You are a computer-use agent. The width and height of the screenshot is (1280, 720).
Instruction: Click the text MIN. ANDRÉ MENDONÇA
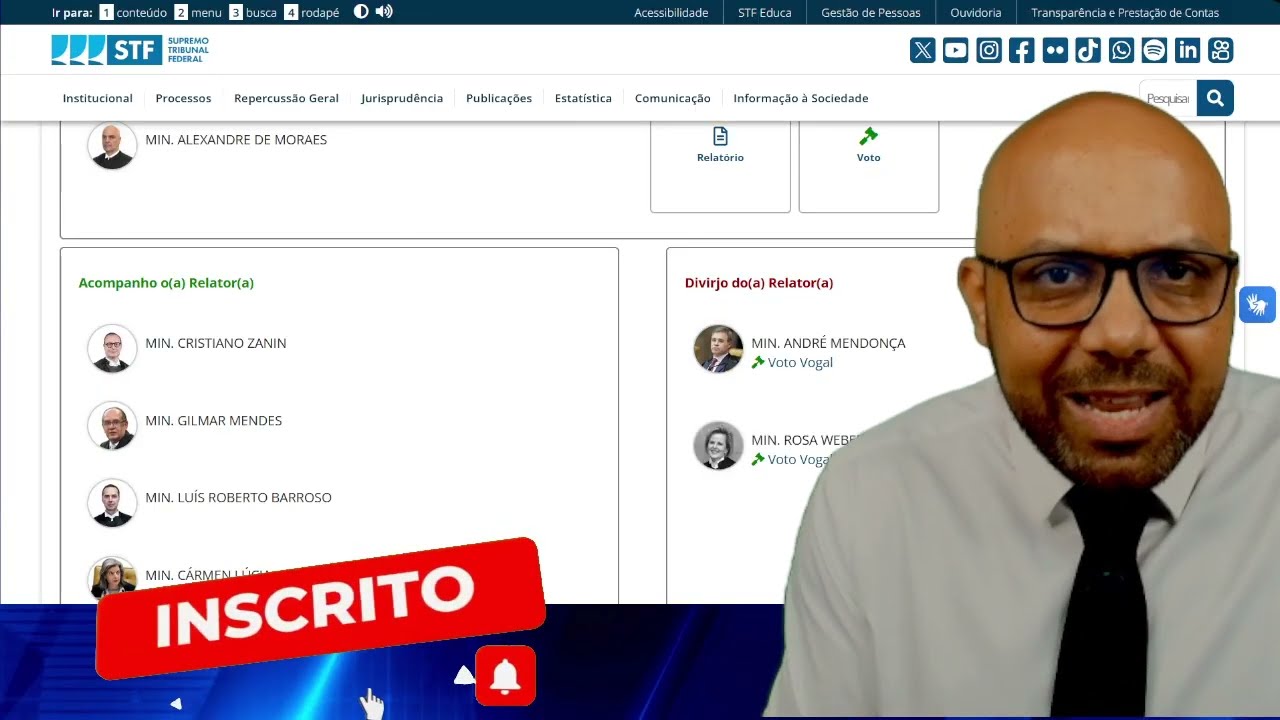828,343
